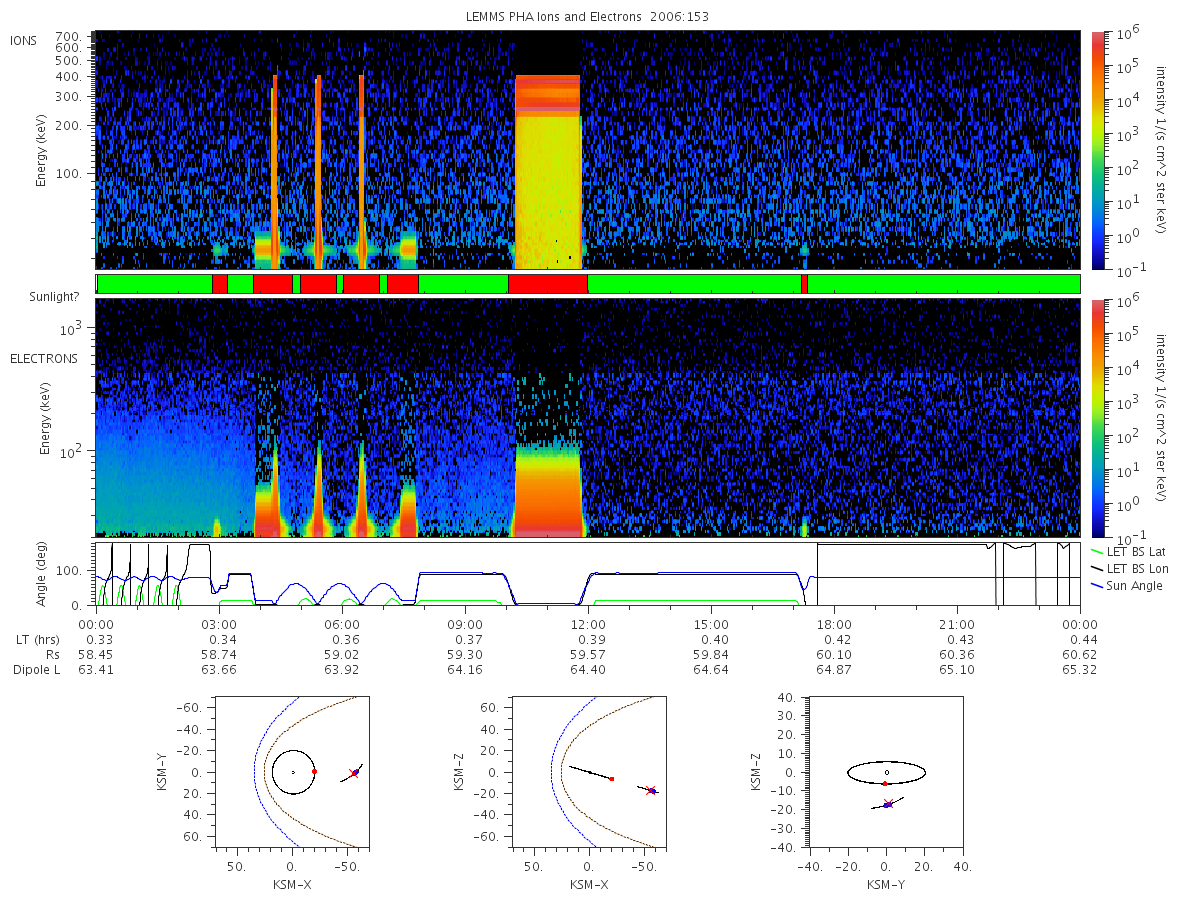Click "KSM-X" under the leftmost orbit plot
This screenshot has height=900, width=1200.
coord(291,885)
